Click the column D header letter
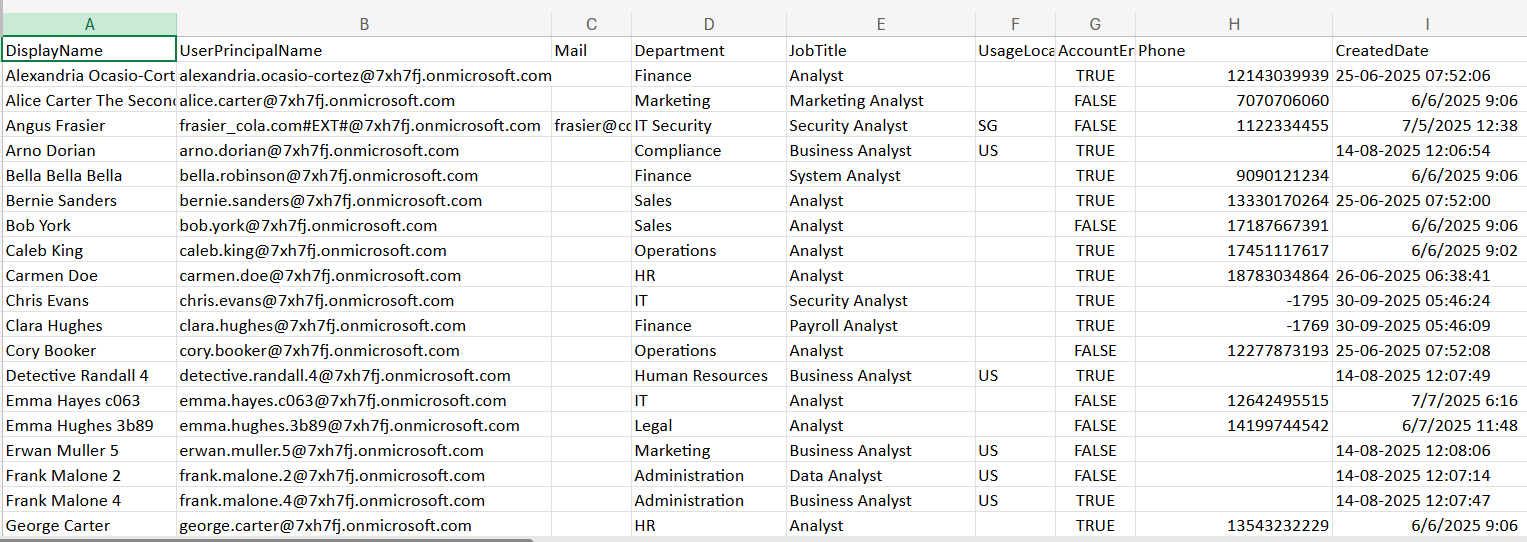Viewport: 1527px width, 542px height. click(x=708, y=24)
